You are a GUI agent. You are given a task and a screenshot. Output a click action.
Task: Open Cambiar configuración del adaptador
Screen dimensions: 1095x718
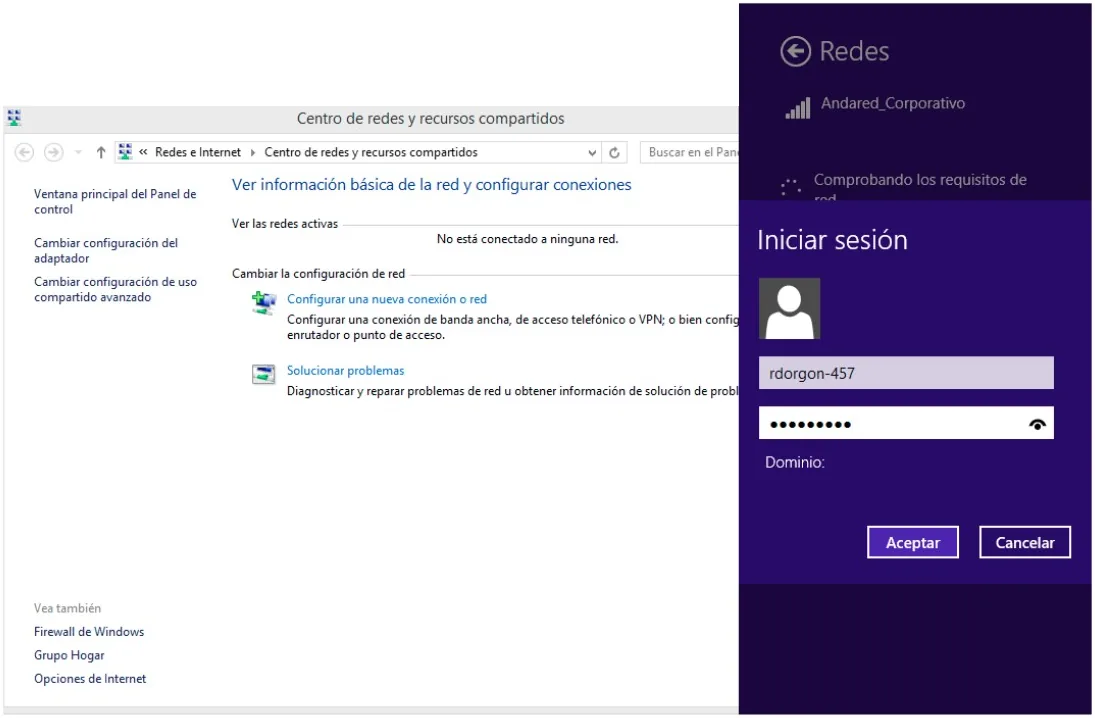coord(106,251)
